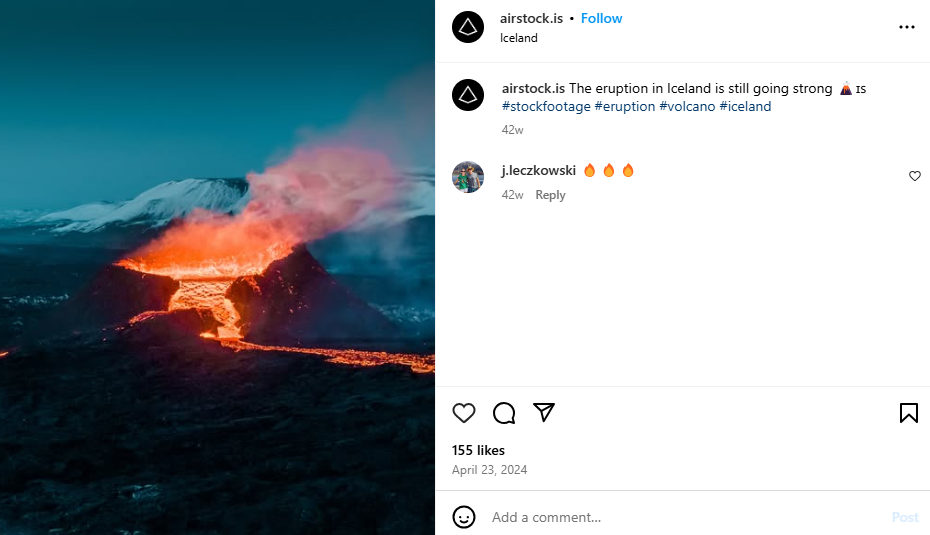Click airstock.is header profile avatar
The width and height of the screenshot is (930, 535).
pyautogui.click(x=468, y=27)
